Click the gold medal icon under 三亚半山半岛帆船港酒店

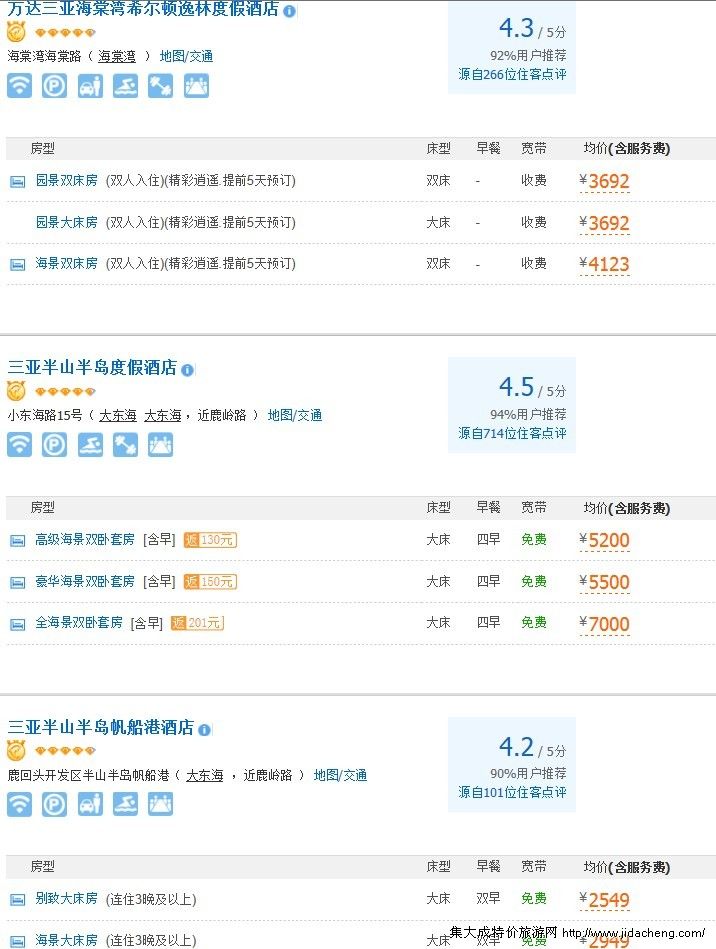pos(16,751)
